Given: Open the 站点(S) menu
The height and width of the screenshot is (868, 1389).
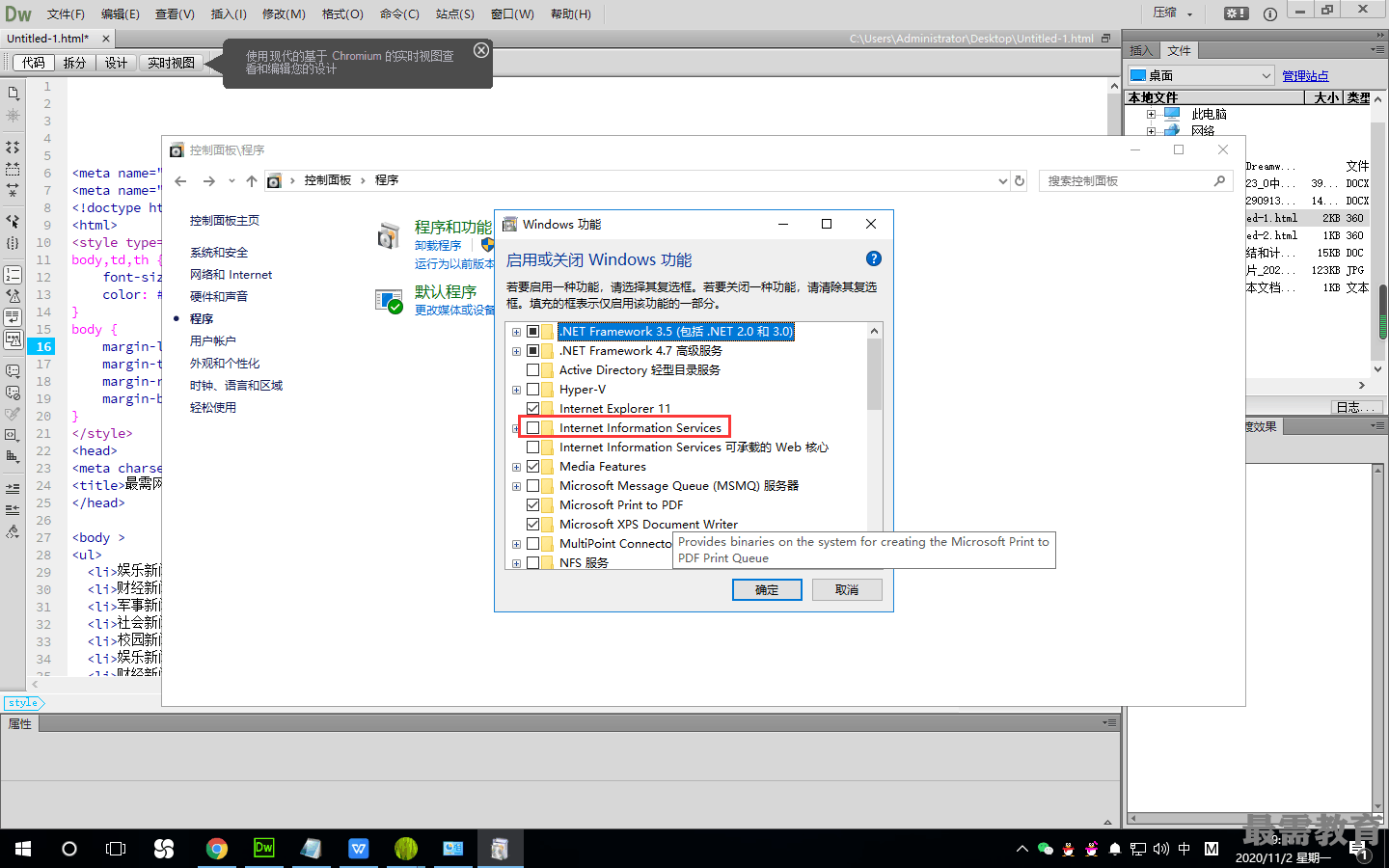Looking at the screenshot, I should [454, 14].
